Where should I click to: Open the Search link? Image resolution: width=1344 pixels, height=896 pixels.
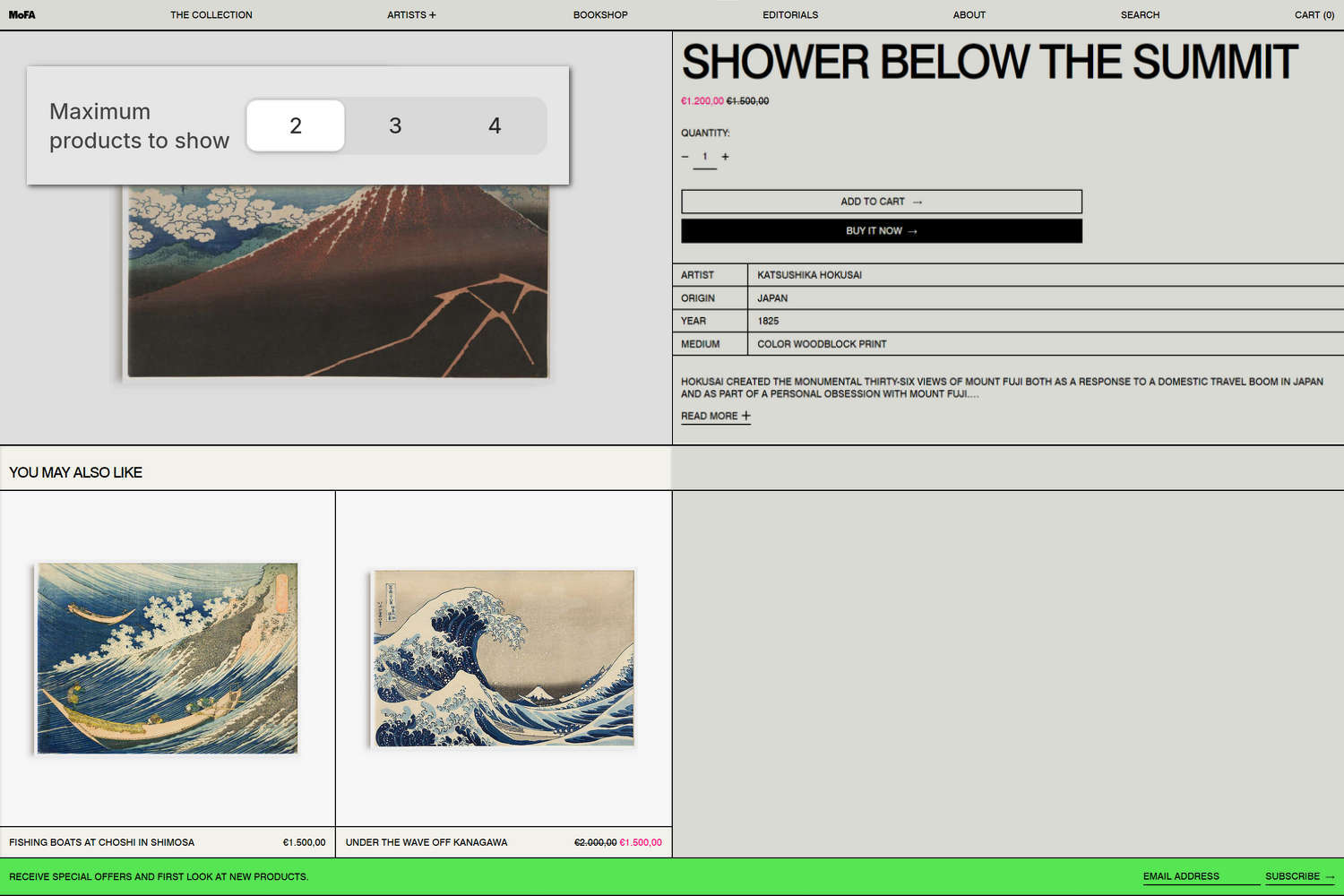click(1140, 14)
